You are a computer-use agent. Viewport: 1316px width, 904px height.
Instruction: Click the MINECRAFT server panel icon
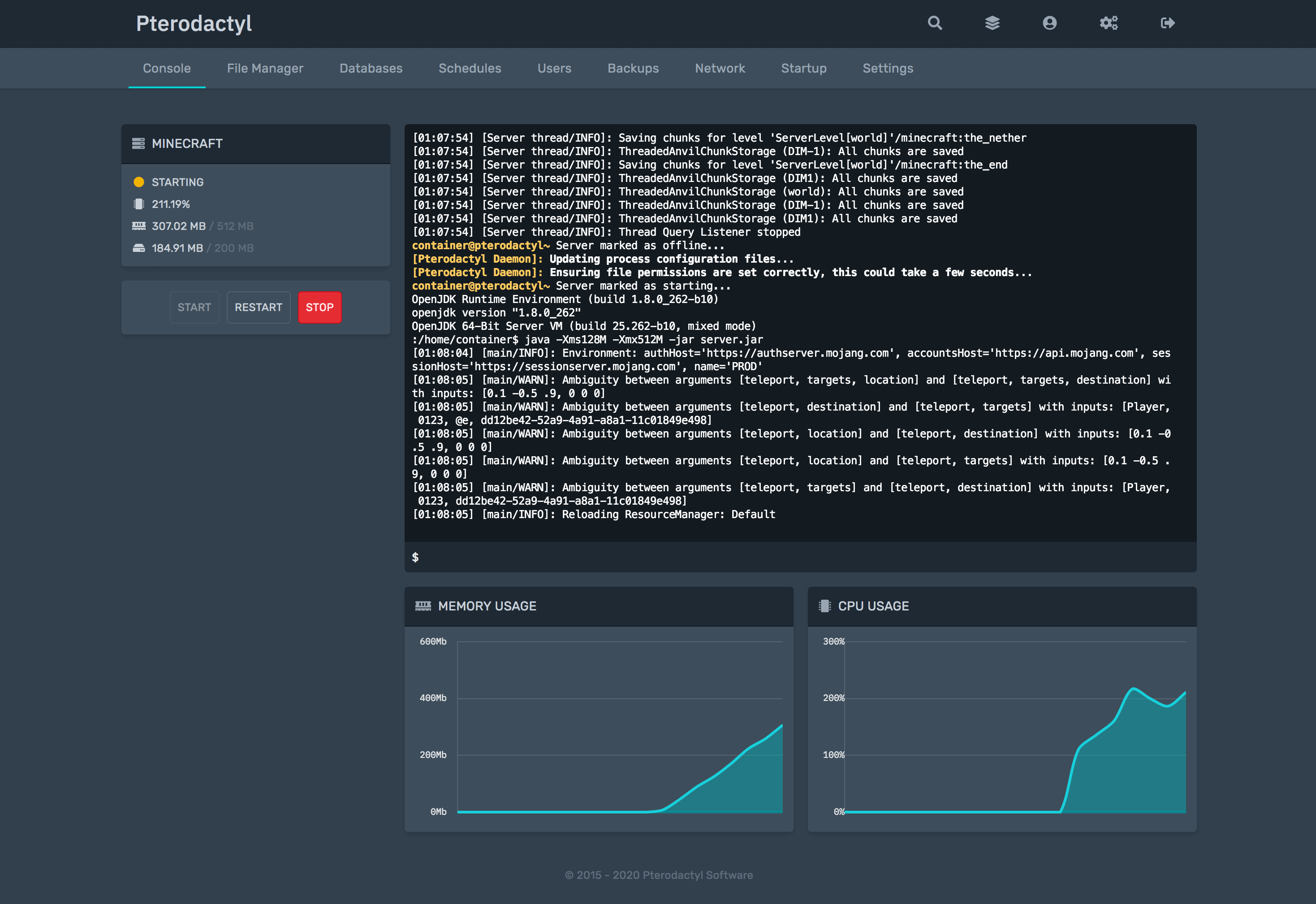(x=137, y=142)
